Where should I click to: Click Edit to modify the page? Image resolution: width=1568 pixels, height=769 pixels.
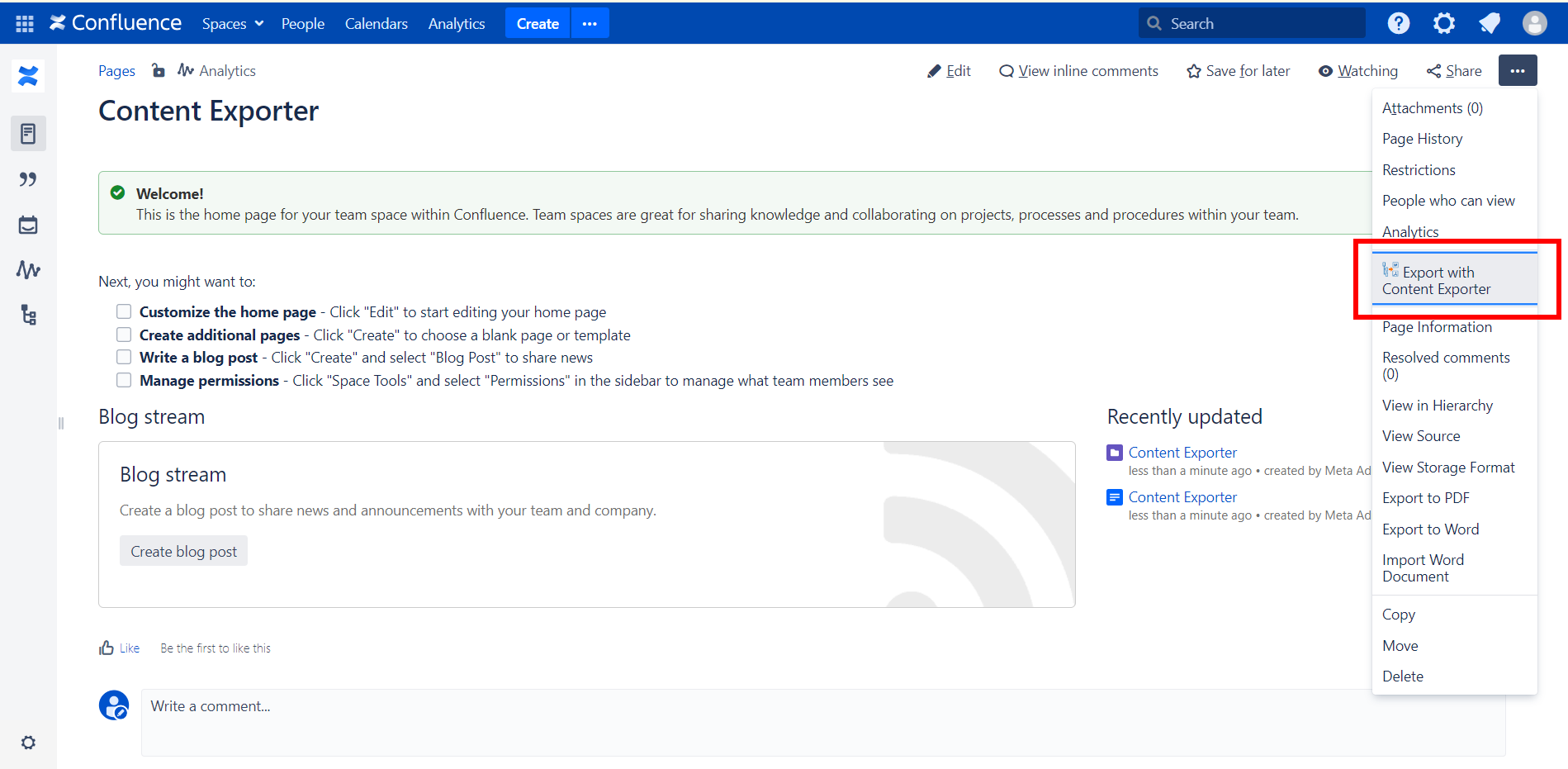point(949,71)
